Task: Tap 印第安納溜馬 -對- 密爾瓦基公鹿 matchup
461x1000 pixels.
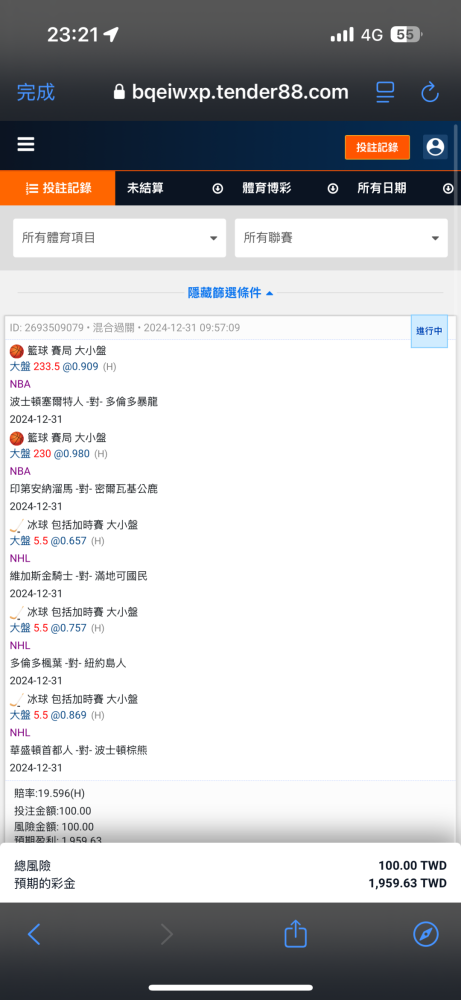Action: pyautogui.click(x=84, y=489)
